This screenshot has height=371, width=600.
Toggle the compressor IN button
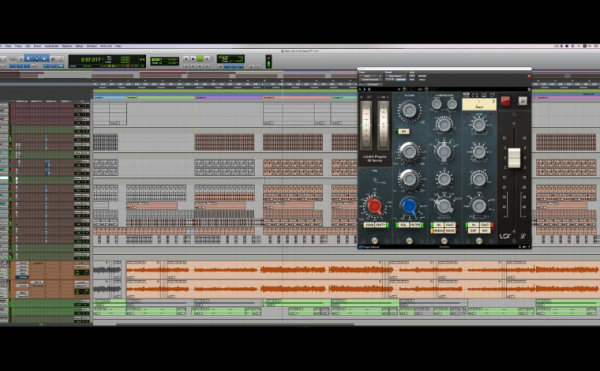[439, 225]
